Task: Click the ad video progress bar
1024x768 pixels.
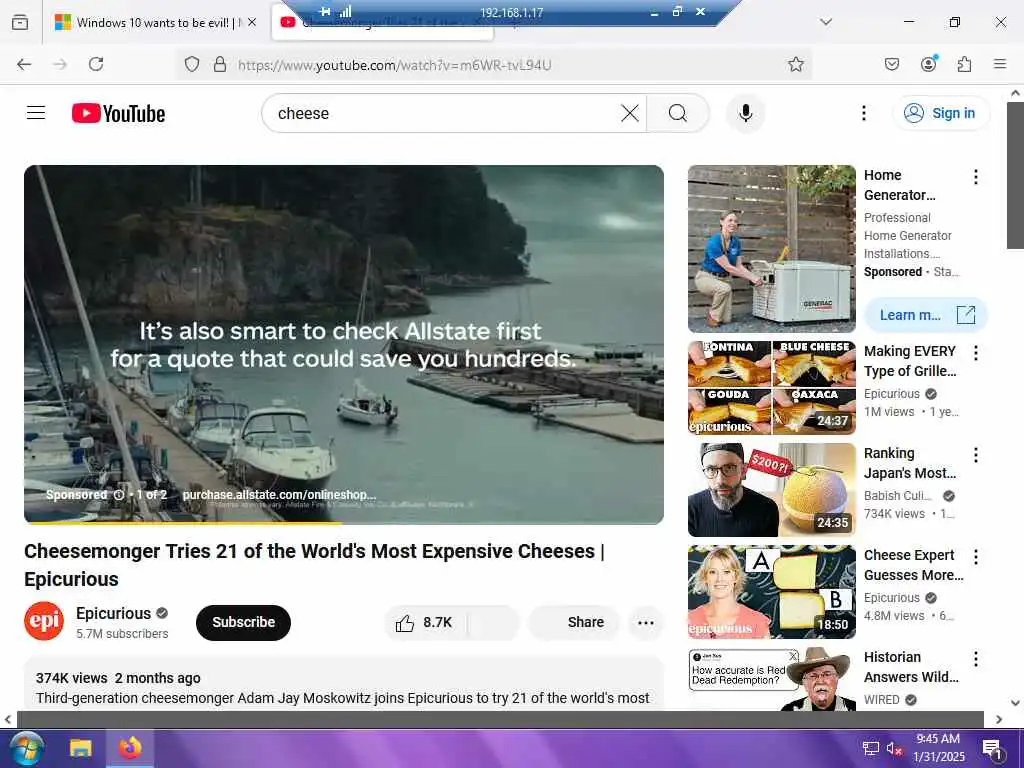Action: point(344,522)
